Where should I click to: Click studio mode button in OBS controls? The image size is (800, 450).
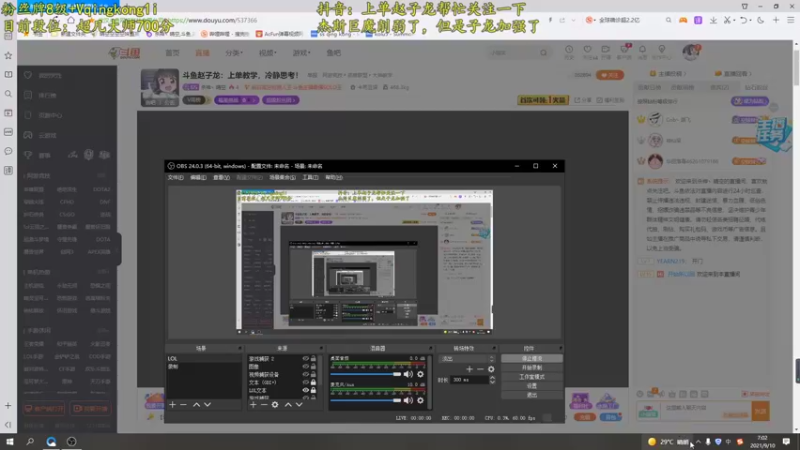click(532, 377)
